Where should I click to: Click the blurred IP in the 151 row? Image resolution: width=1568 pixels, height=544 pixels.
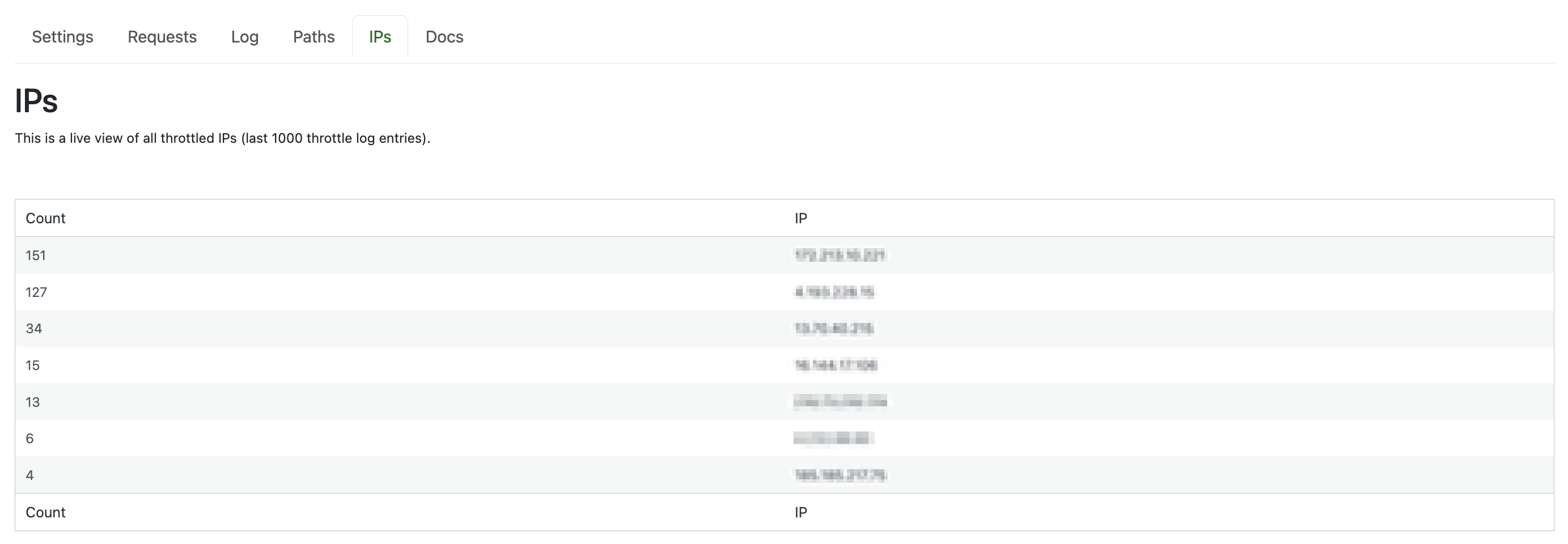click(840, 256)
